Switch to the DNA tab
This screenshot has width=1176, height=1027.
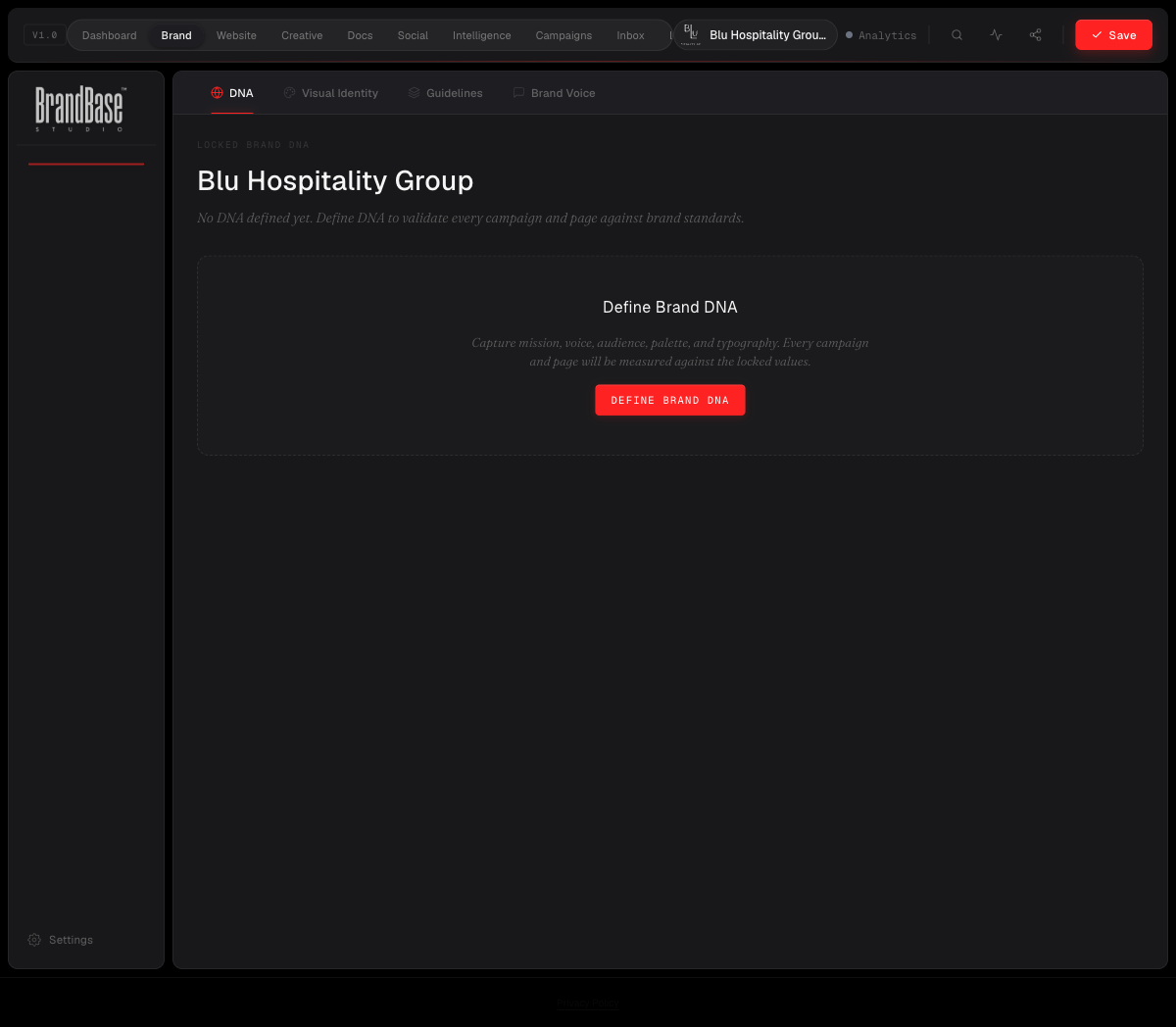232,93
